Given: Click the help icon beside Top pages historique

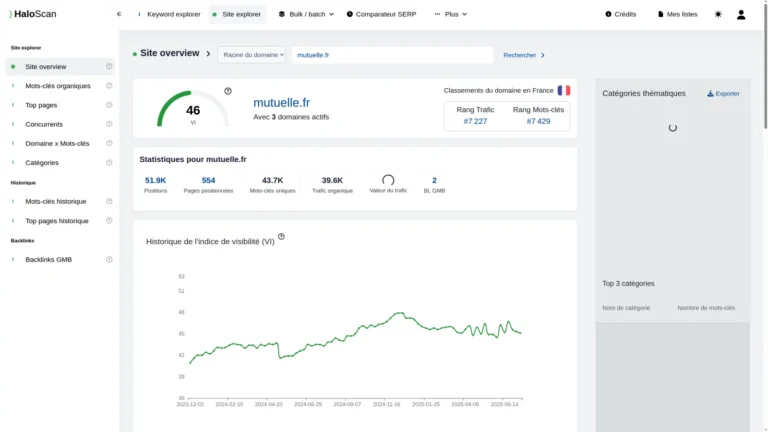Looking at the screenshot, I should click(109, 220).
